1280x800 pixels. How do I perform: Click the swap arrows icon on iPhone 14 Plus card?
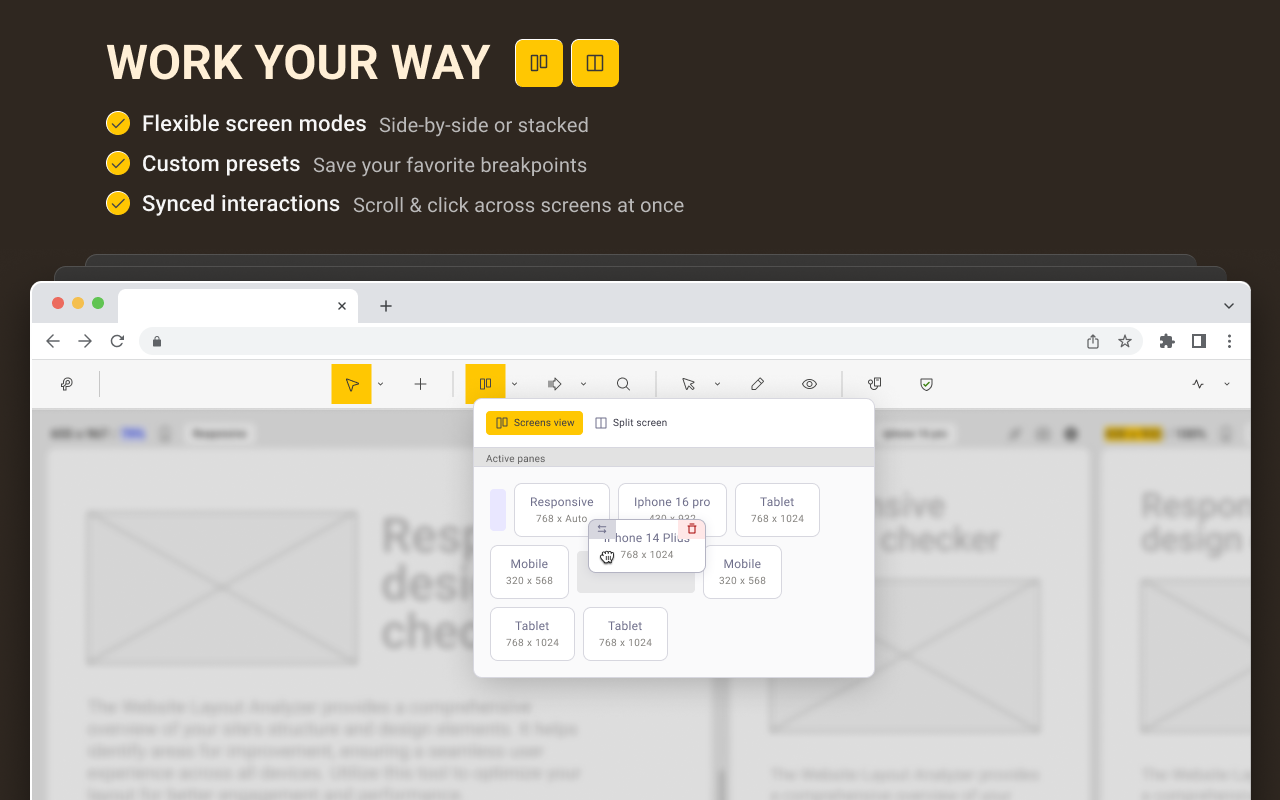[601, 528]
